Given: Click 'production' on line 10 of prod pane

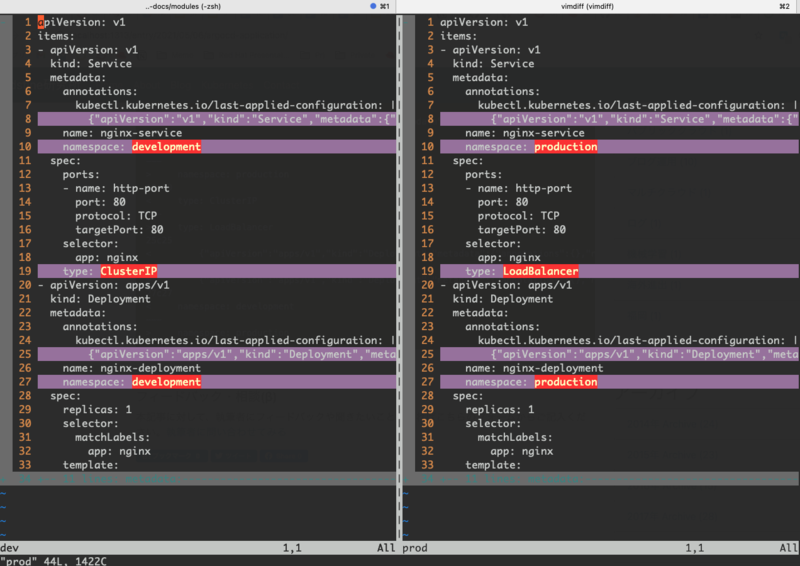Looking at the screenshot, I should click(565, 147).
